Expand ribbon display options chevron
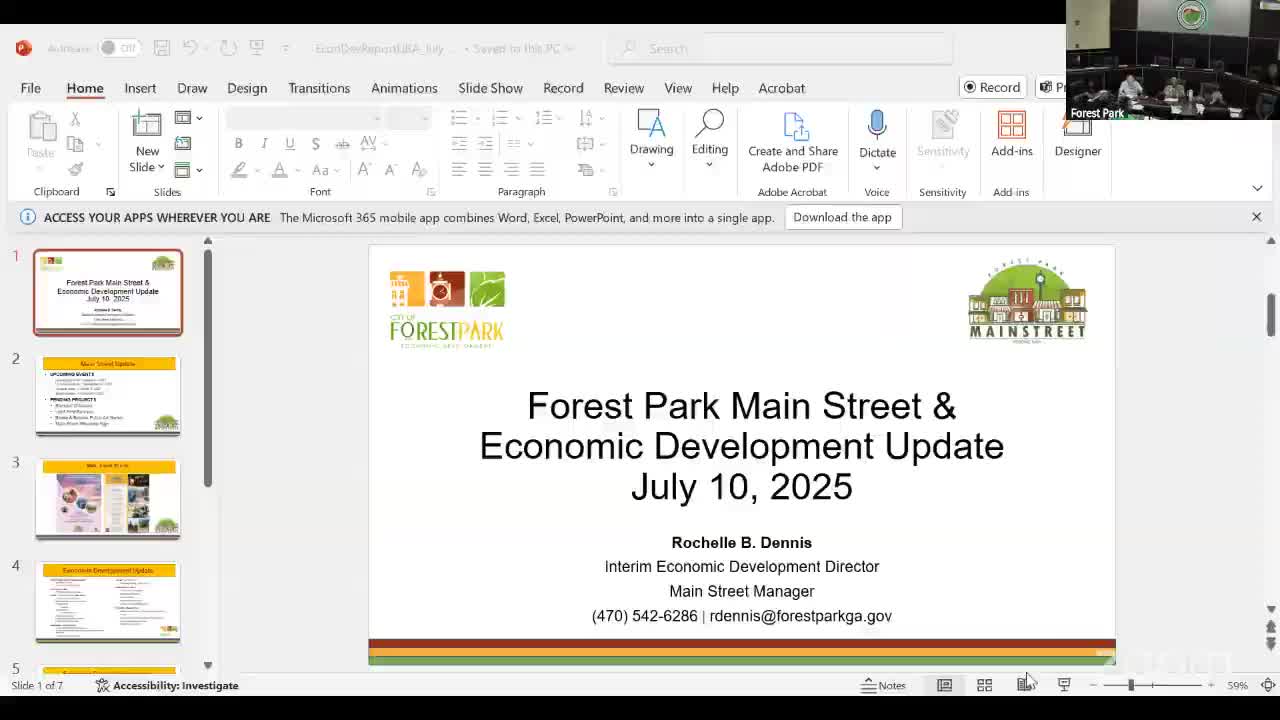 click(1257, 189)
